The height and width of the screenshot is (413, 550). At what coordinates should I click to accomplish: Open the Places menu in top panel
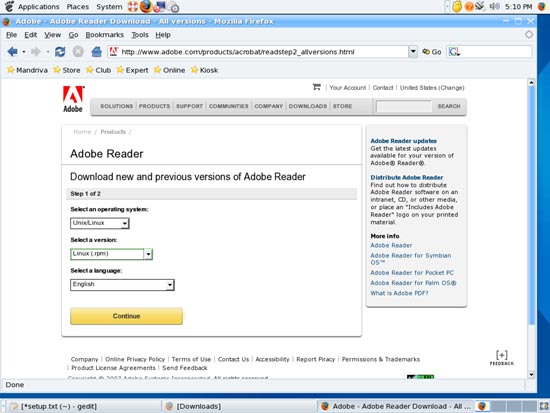(78, 7)
